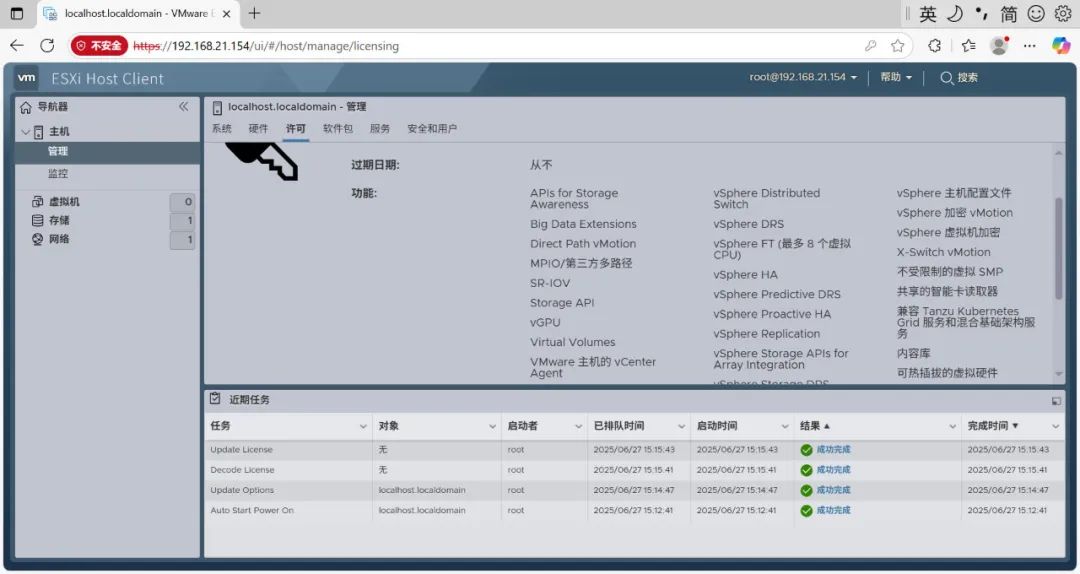Open favorites list icon
This screenshot has height=574, width=1080.
point(968,45)
